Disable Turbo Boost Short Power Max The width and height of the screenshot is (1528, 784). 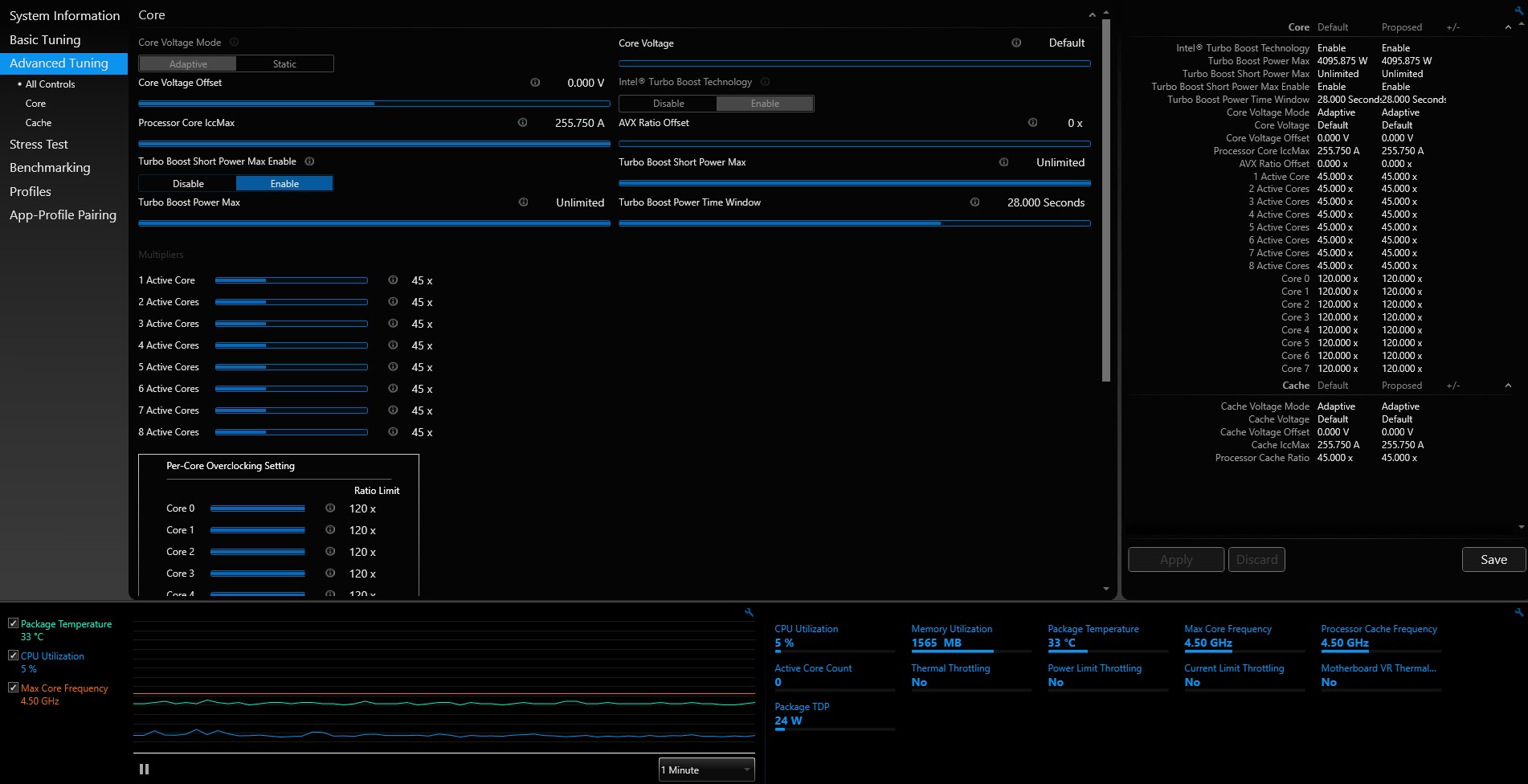pyautogui.click(x=188, y=184)
